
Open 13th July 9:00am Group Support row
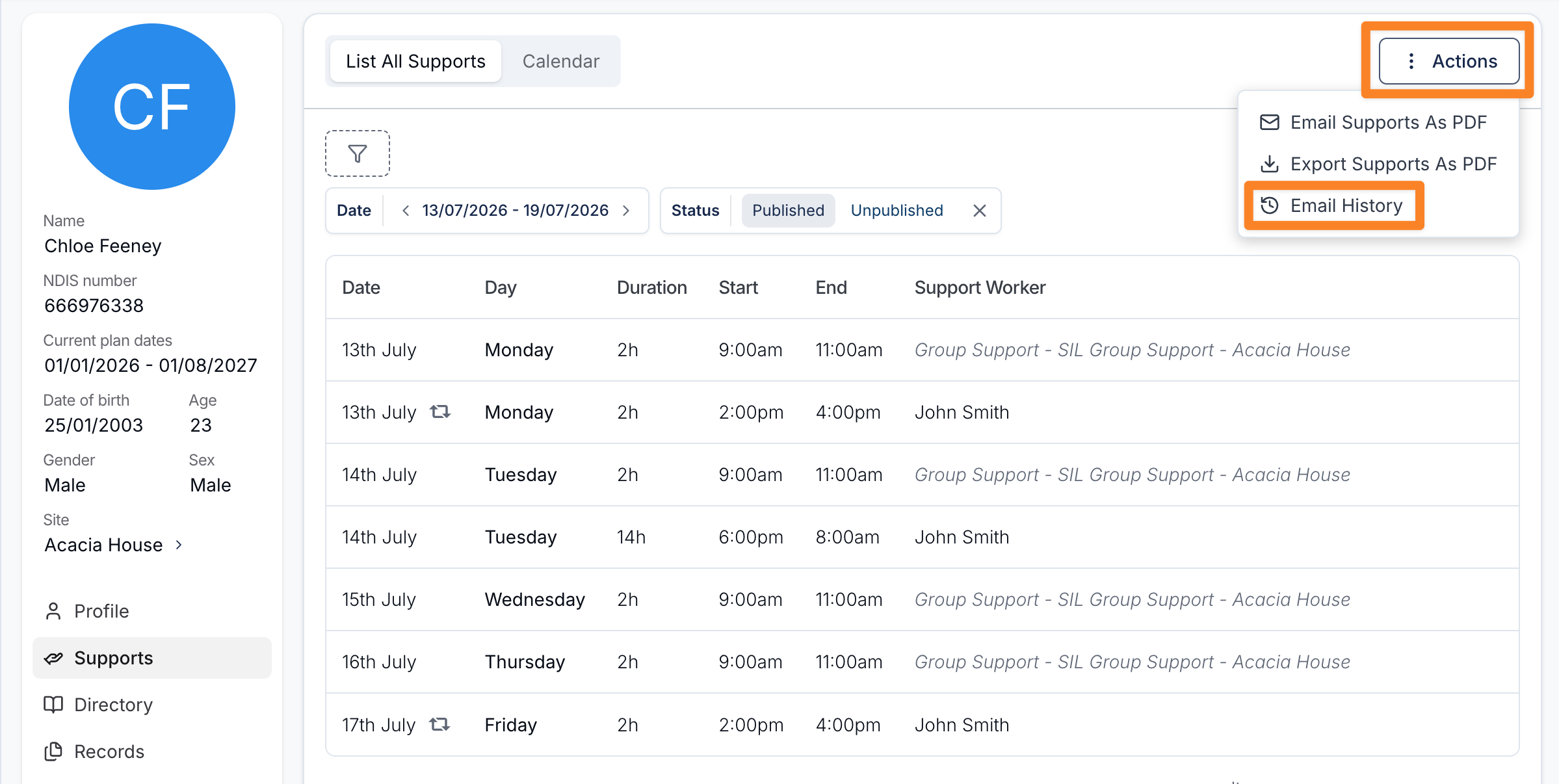tap(922, 350)
